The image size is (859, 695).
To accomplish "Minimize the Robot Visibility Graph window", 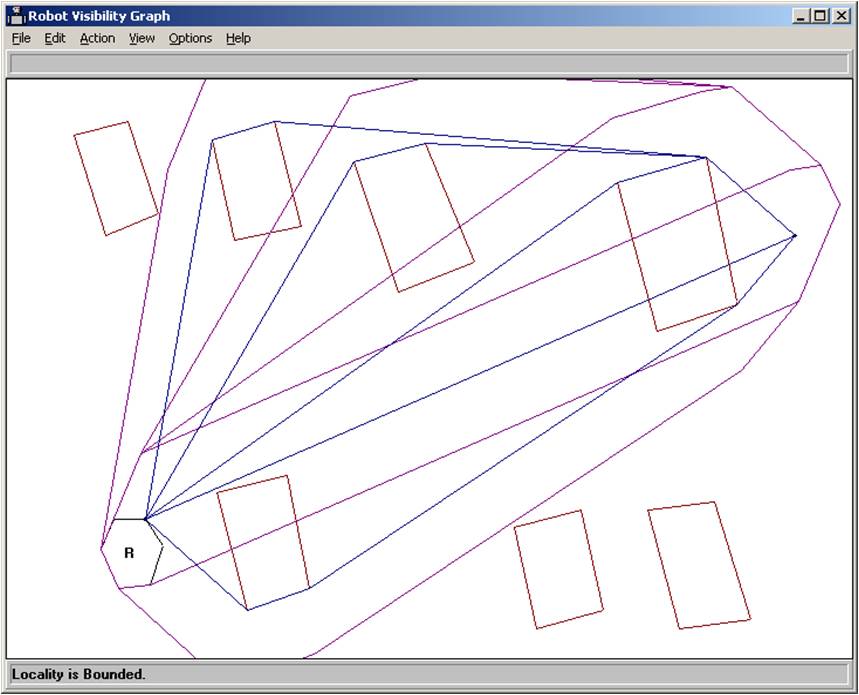I will pyautogui.click(x=801, y=16).
